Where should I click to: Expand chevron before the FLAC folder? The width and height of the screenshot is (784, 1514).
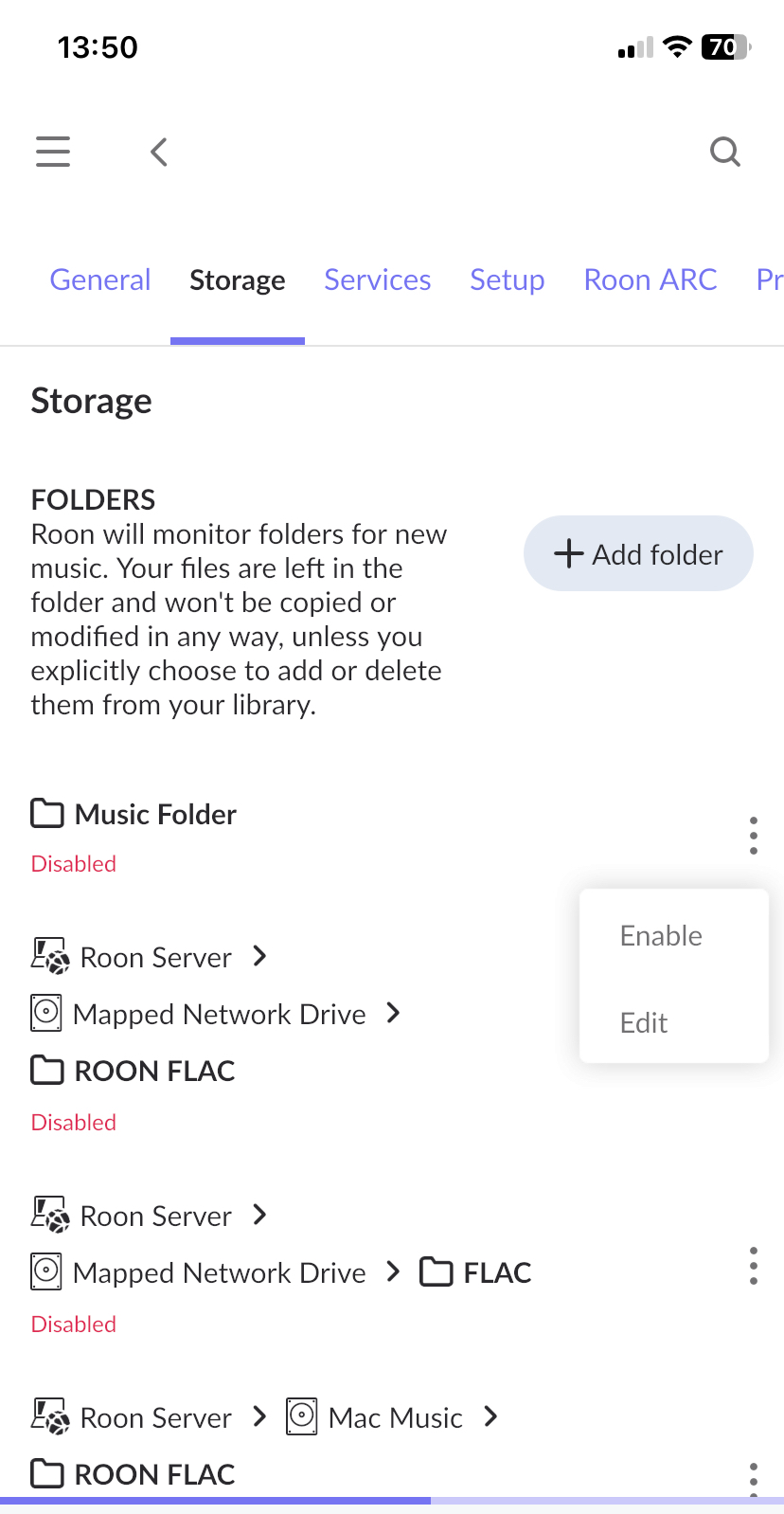(394, 1271)
